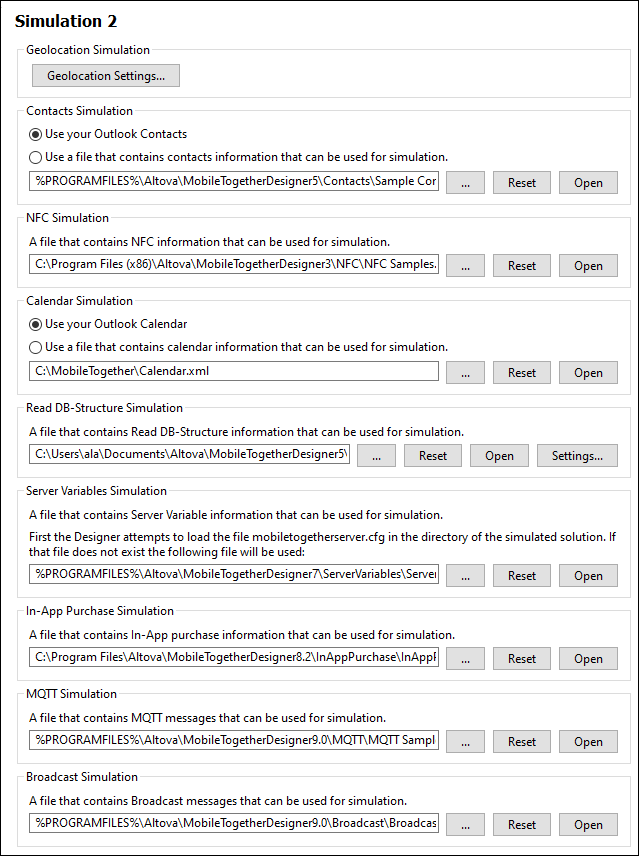The height and width of the screenshot is (856, 639).
Task: Browse for In-App Purchase file
Action: tap(465, 659)
